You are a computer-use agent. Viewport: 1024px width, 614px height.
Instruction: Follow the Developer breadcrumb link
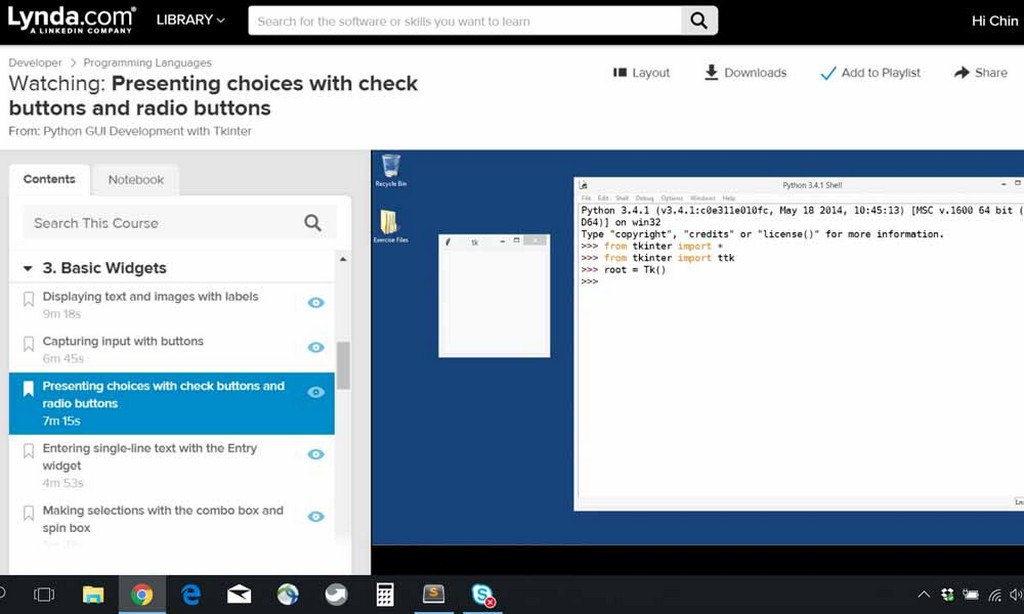35,63
